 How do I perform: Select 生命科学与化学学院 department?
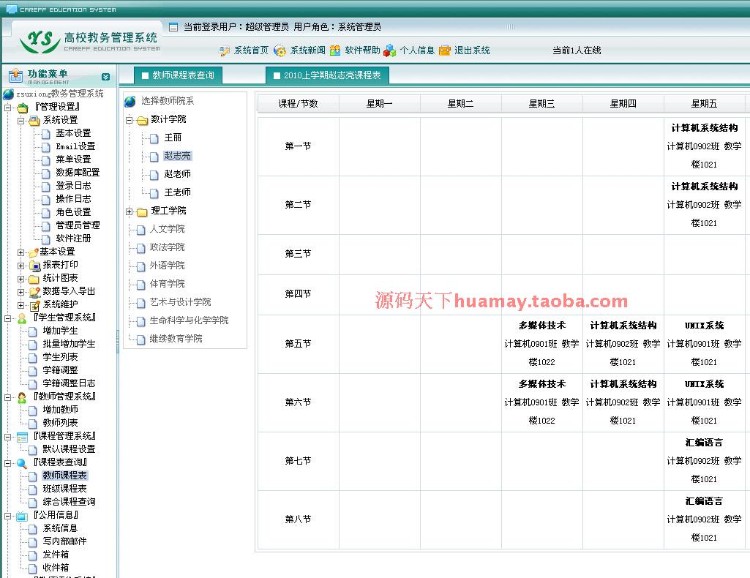[189, 321]
